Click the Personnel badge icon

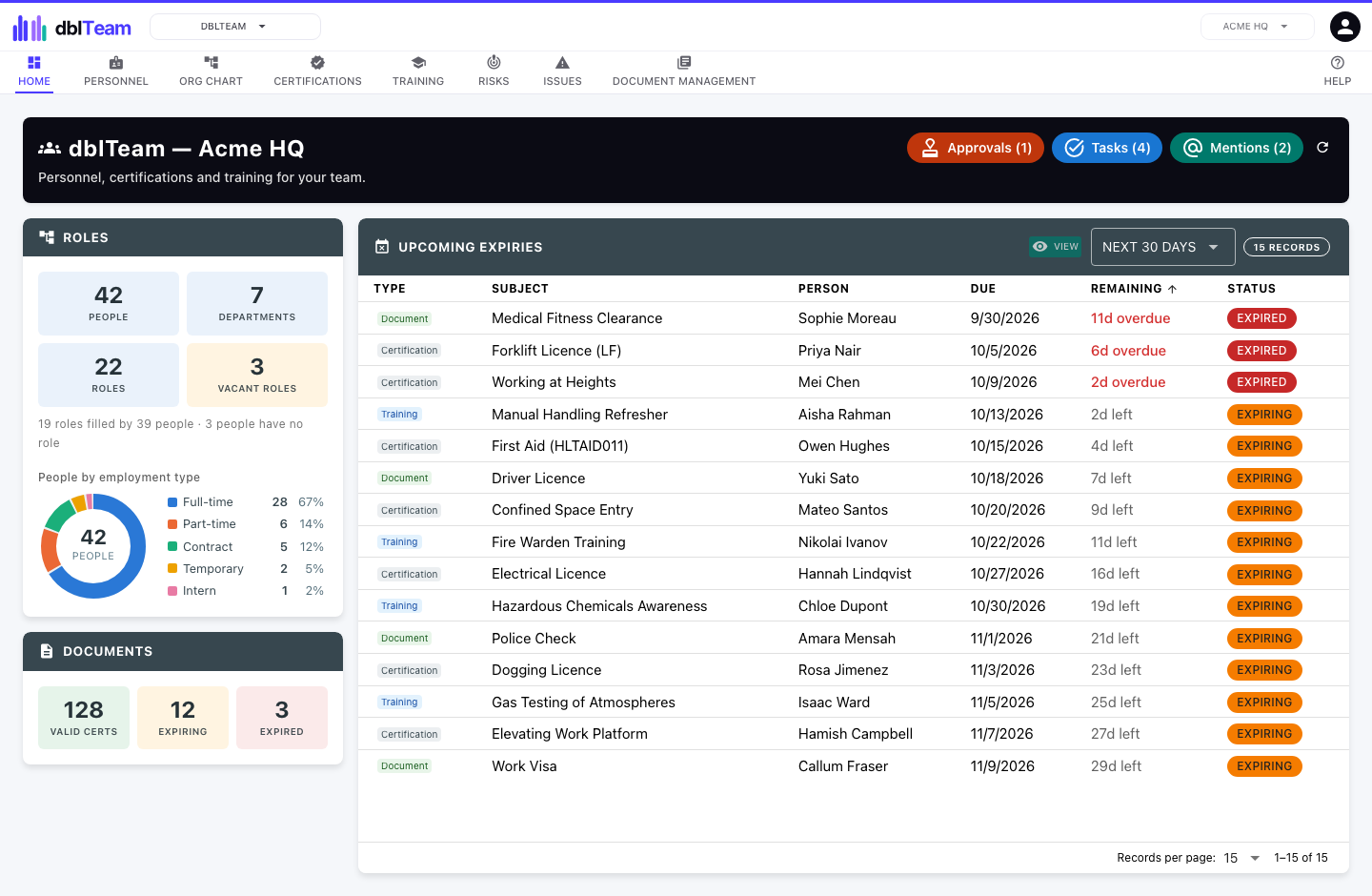click(116, 63)
